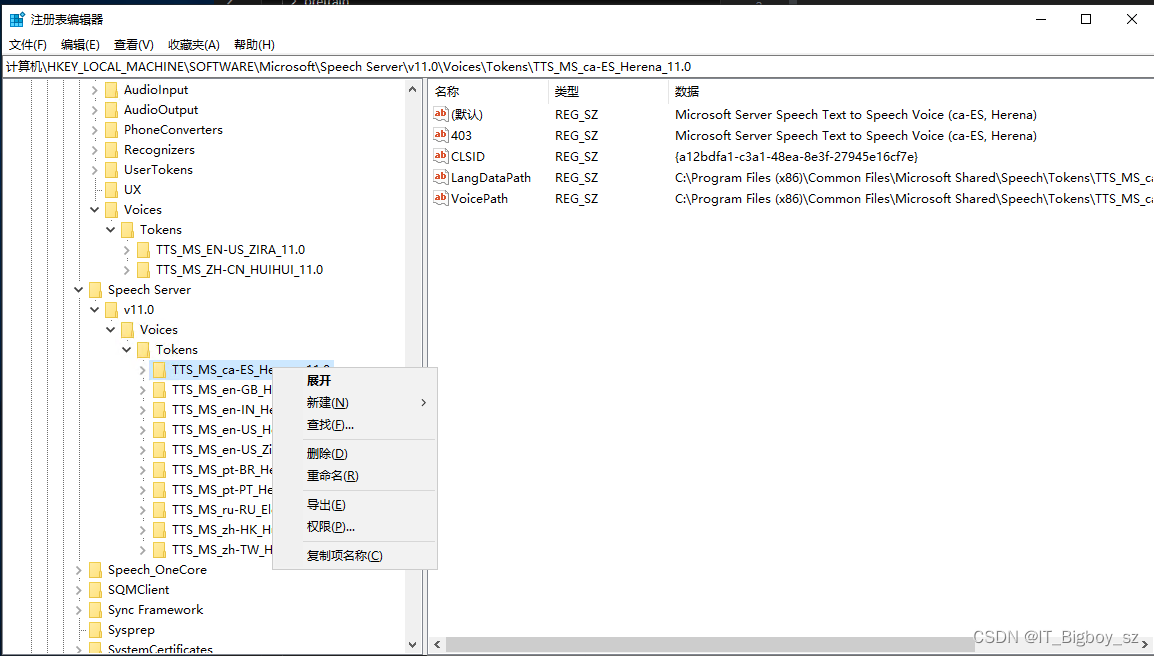1154x656 pixels.
Task: Select the Tokens folder icon under Voices
Action: coord(127,229)
